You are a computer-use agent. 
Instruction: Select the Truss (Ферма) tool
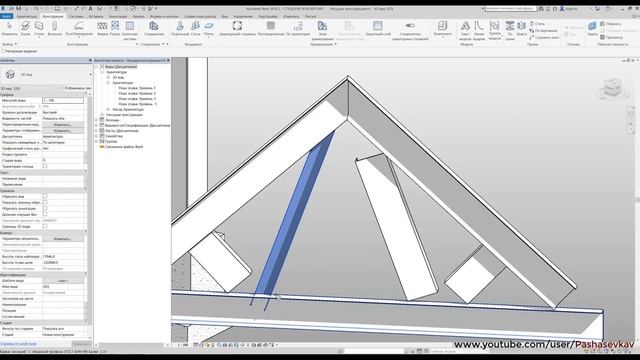pos(102,29)
